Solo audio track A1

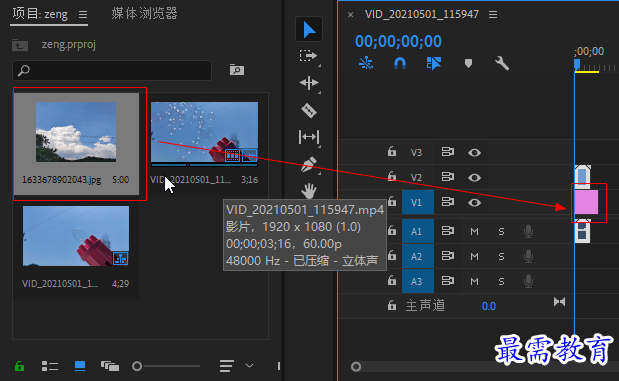click(501, 231)
